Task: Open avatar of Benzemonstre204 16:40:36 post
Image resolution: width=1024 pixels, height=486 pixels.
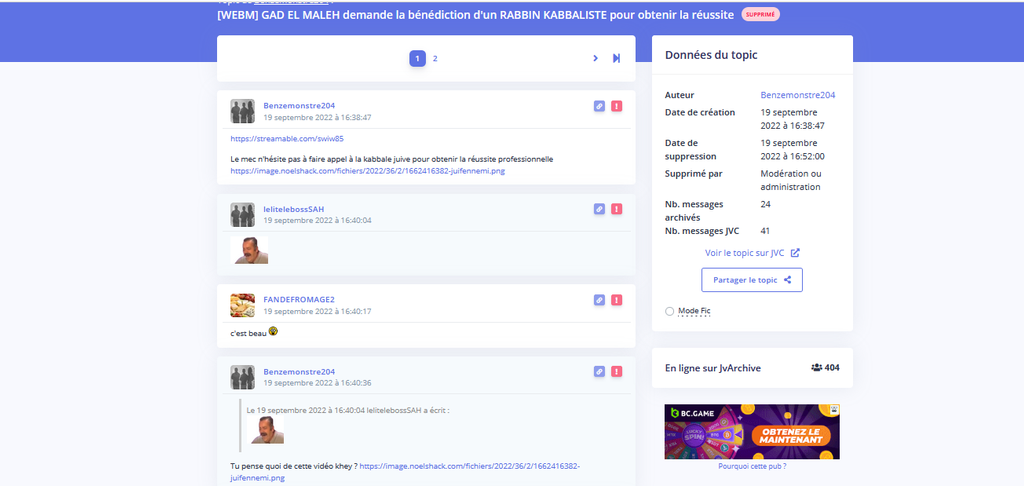Action: pos(242,377)
